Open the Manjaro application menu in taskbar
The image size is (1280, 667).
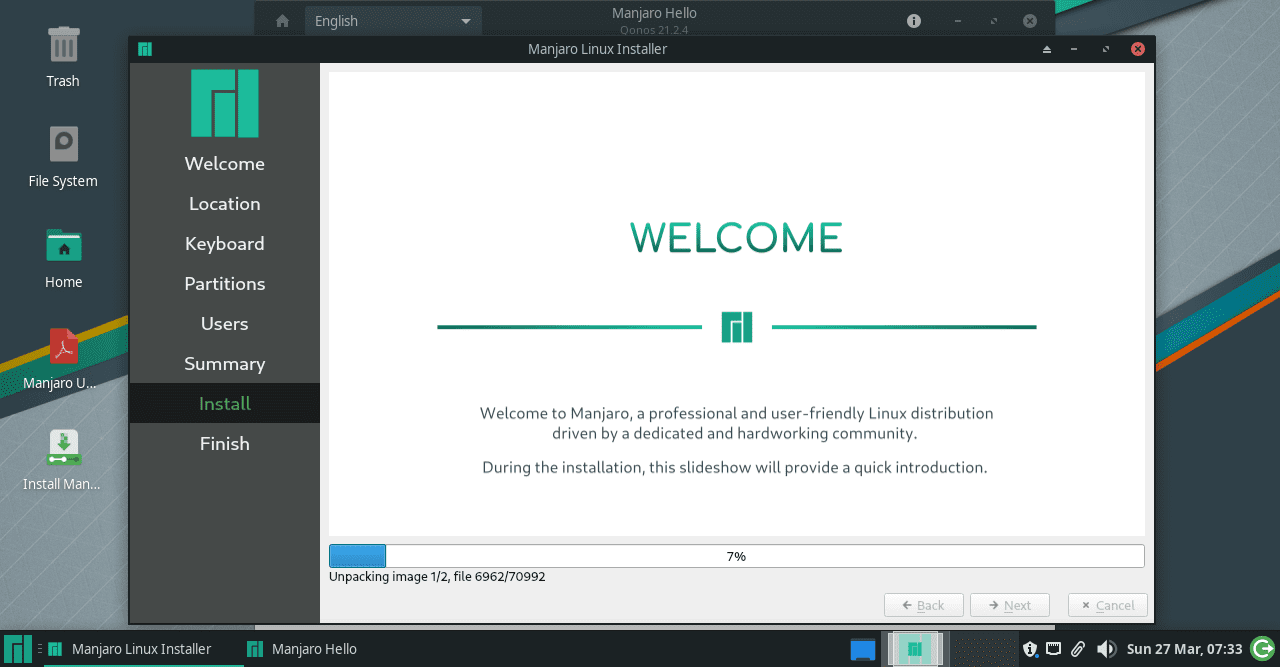pyautogui.click(x=17, y=649)
